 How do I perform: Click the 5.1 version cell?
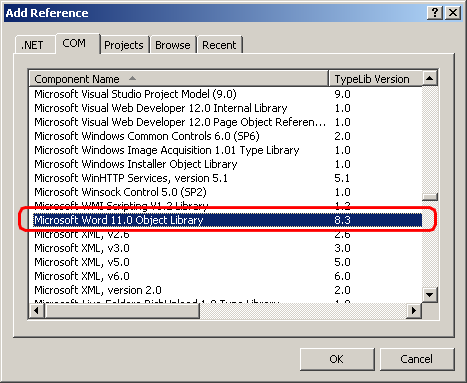pos(342,178)
